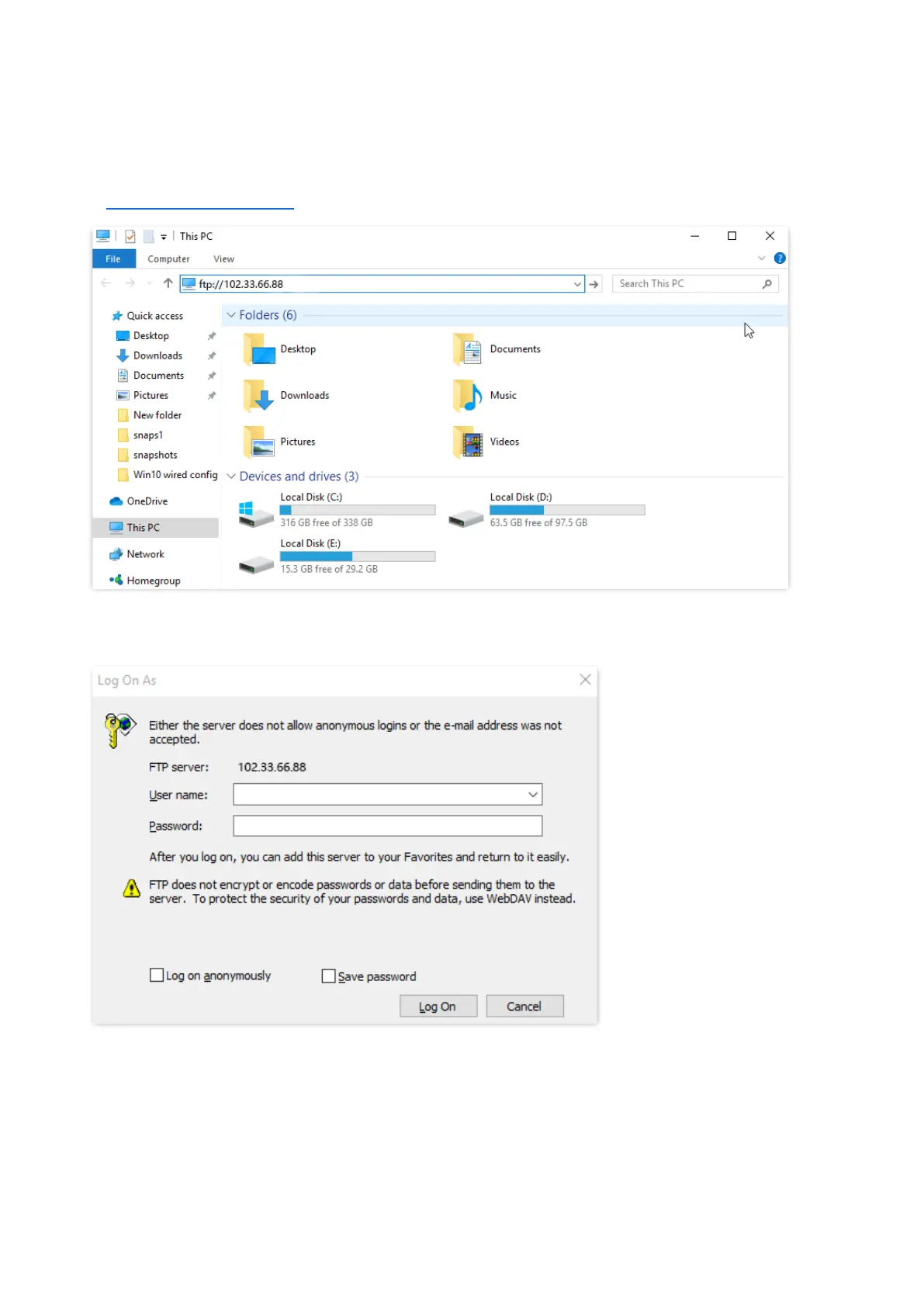The image size is (924, 1307).
Task: Open the snapshots folder in the sidebar
Action: pos(155,456)
